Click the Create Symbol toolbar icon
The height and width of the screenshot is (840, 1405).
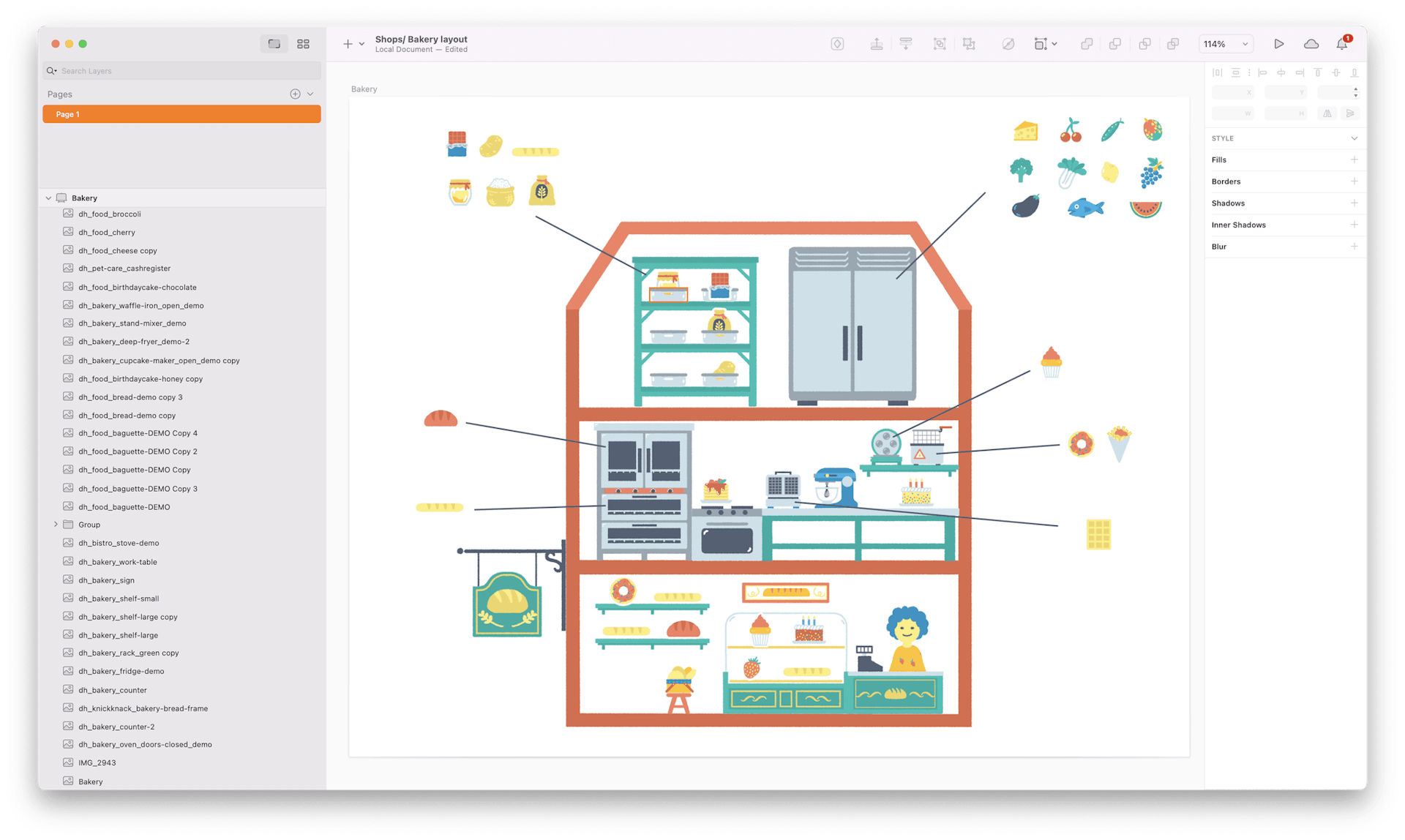point(837,44)
